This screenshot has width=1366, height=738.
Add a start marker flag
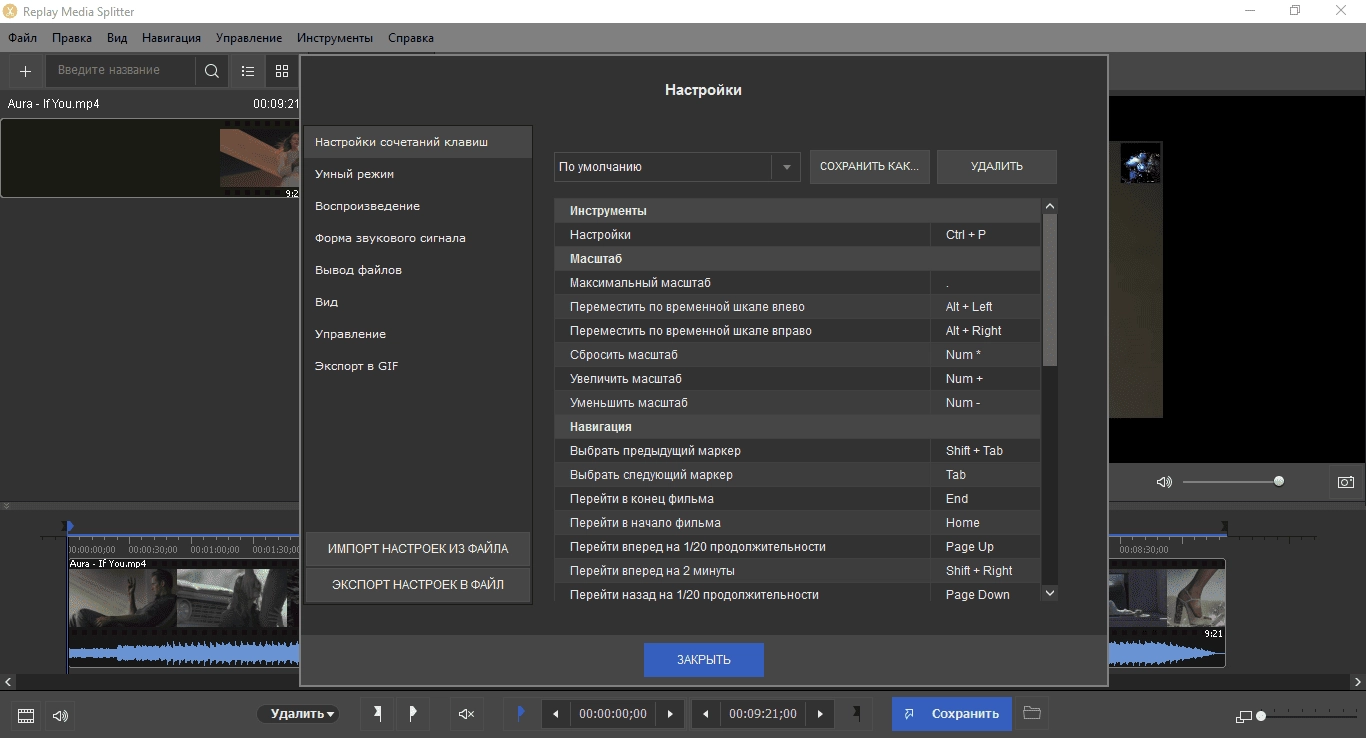(377, 714)
